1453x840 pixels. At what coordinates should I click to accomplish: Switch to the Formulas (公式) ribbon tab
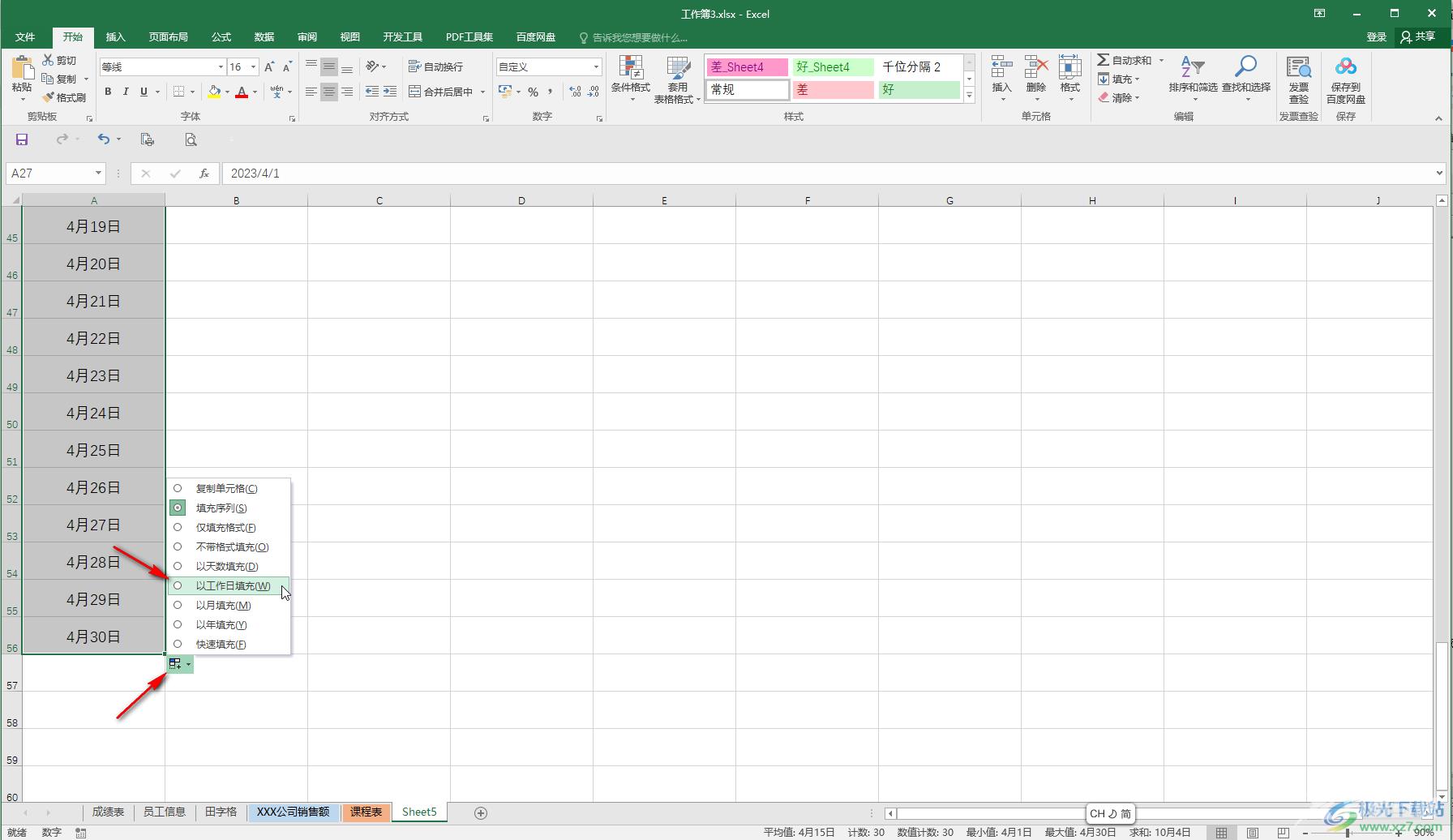click(x=221, y=37)
